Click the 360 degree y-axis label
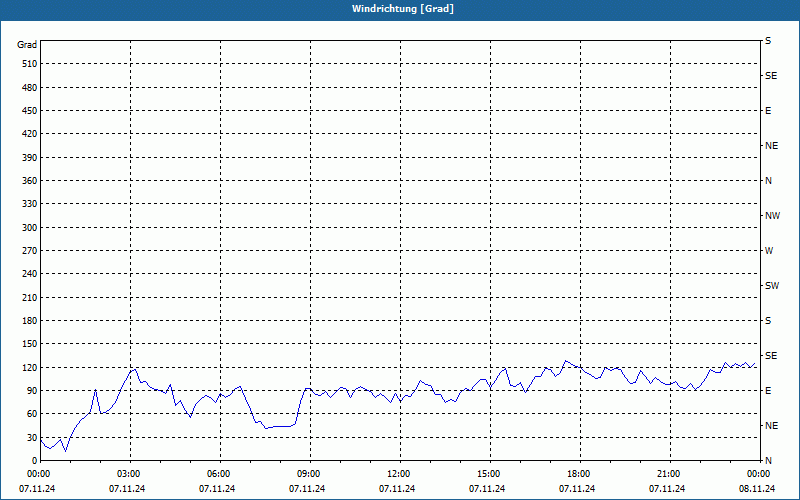This screenshot has width=800, height=500. [27, 181]
